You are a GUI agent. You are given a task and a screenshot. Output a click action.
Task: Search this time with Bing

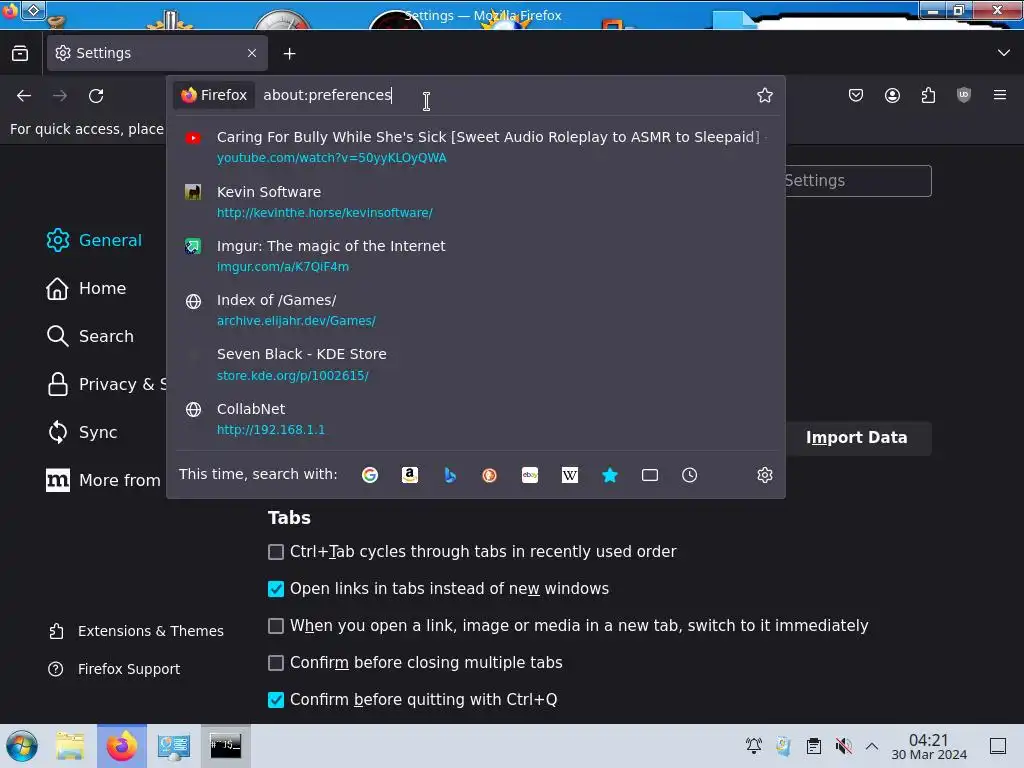coord(450,475)
